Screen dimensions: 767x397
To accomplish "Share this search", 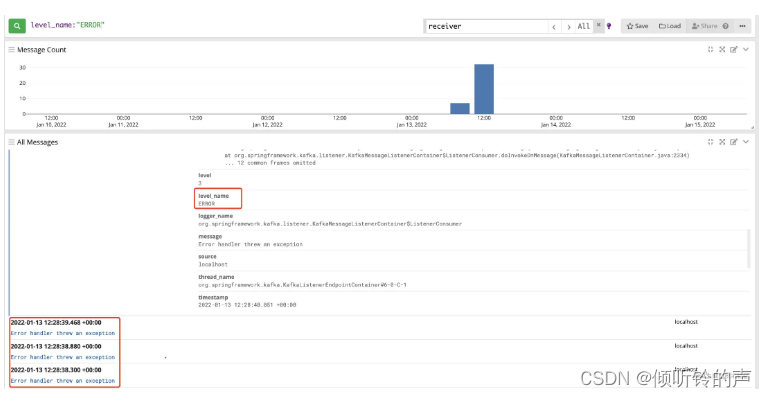I will click(704, 26).
